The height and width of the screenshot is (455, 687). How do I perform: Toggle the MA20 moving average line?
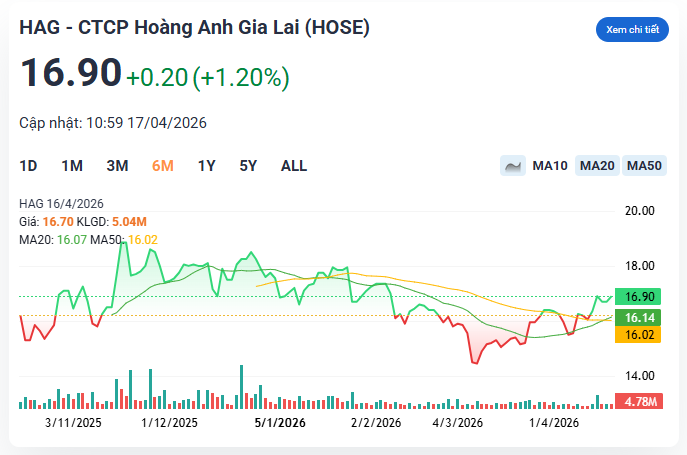pos(597,166)
